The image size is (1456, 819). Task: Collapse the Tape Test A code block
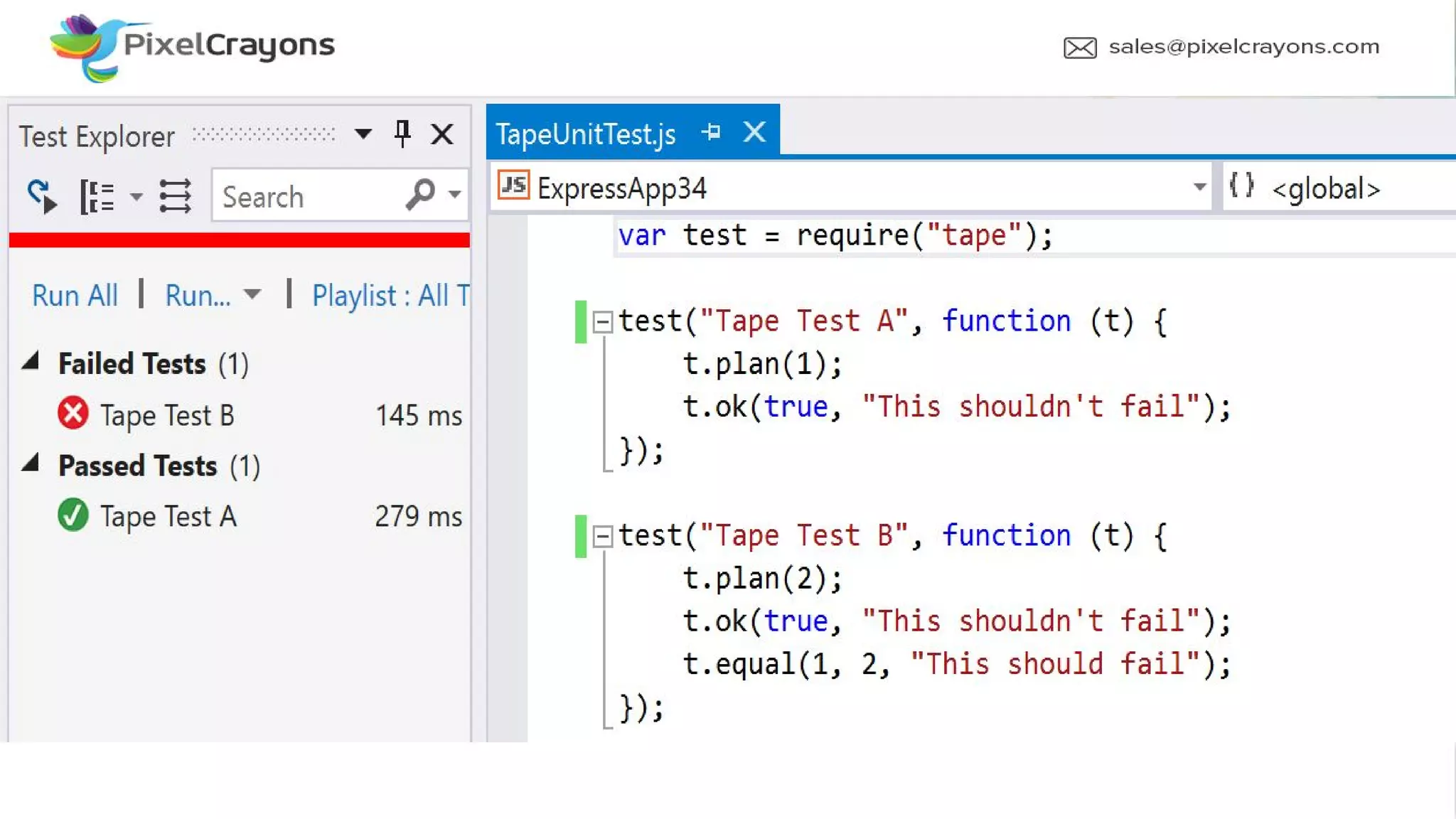coord(602,322)
